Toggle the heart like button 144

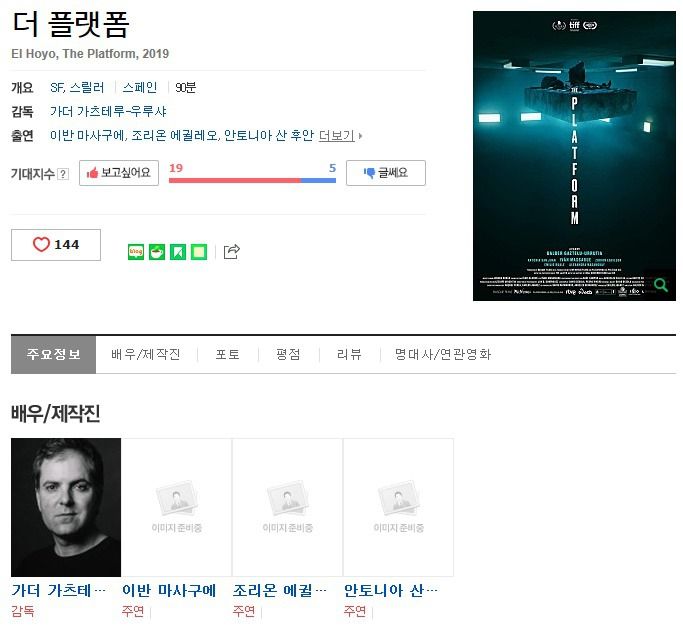pyautogui.click(x=56, y=245)
